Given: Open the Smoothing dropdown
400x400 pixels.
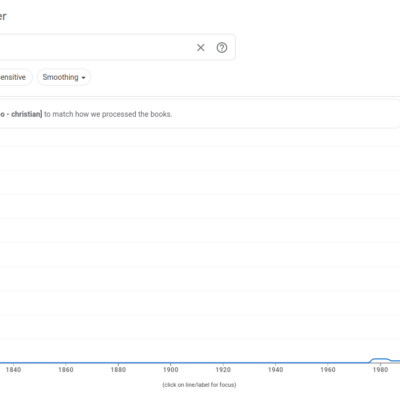Looking at the screenshot, I should point(64,77).
